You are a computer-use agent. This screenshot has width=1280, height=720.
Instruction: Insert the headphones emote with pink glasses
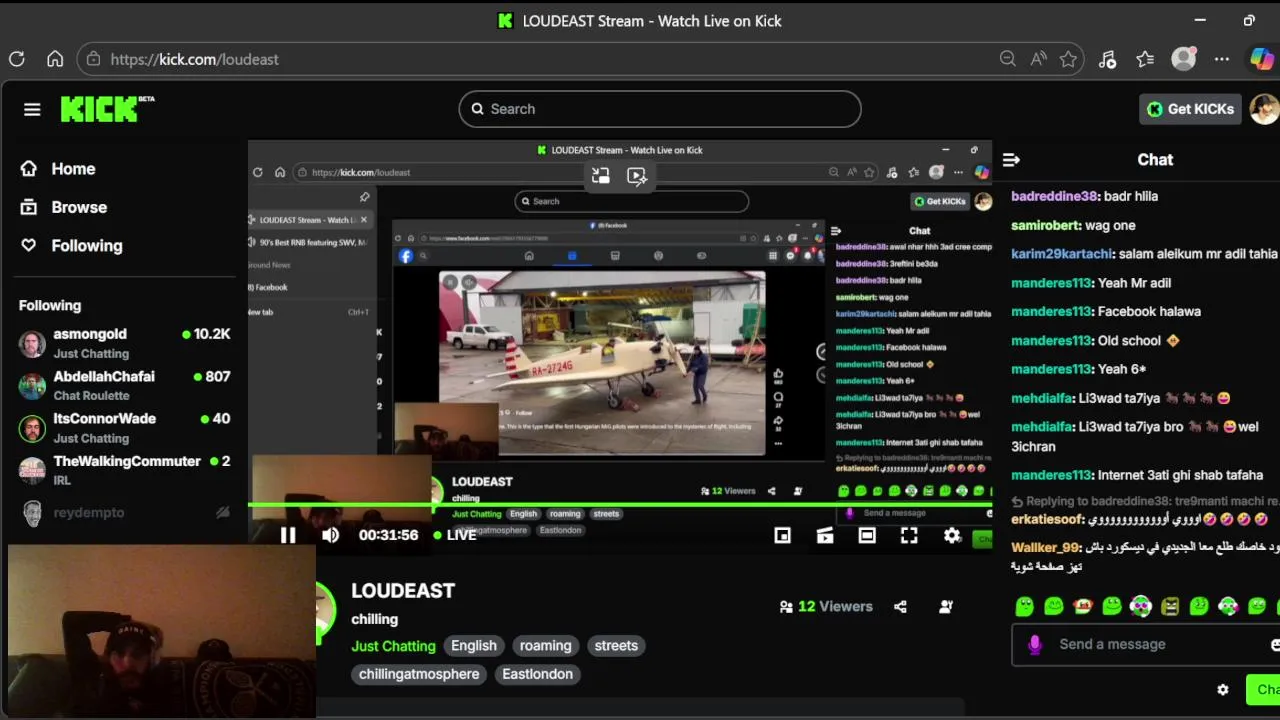coord(1141,606)
